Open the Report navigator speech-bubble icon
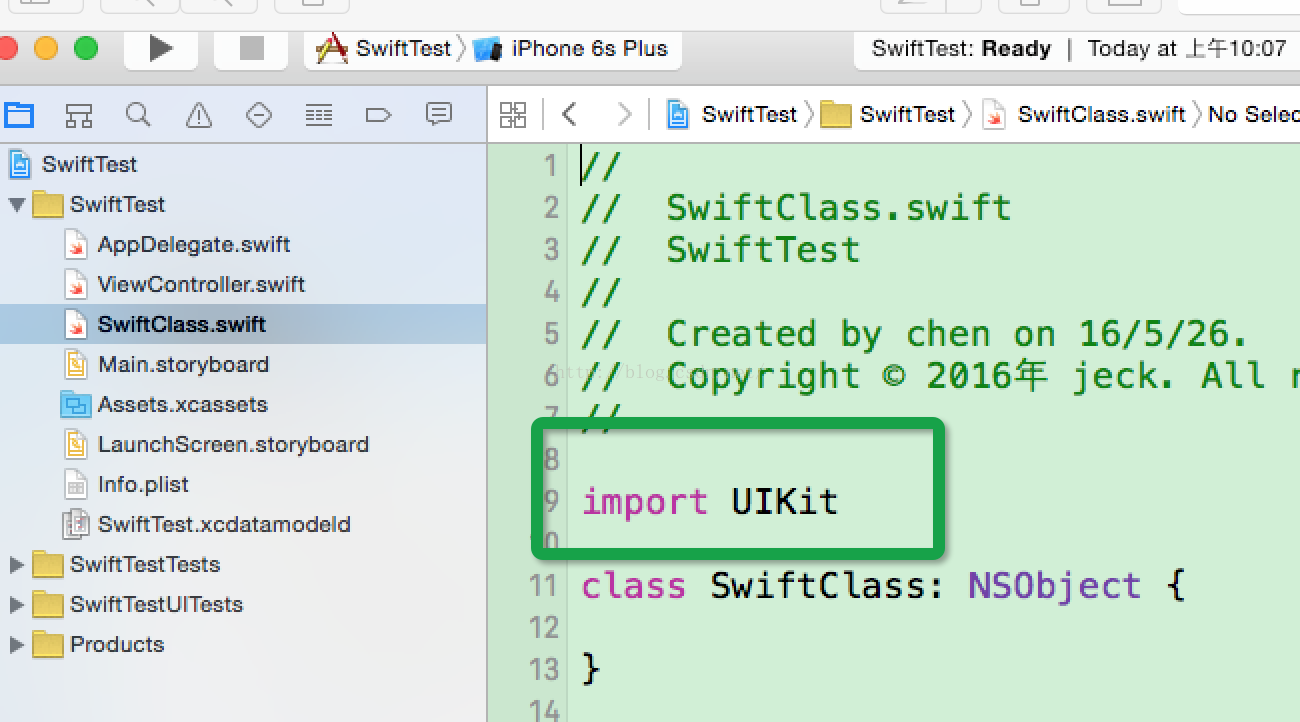The height and width of the screenshot is (722, 1300). pyautogui.click(x=439, y=115)
